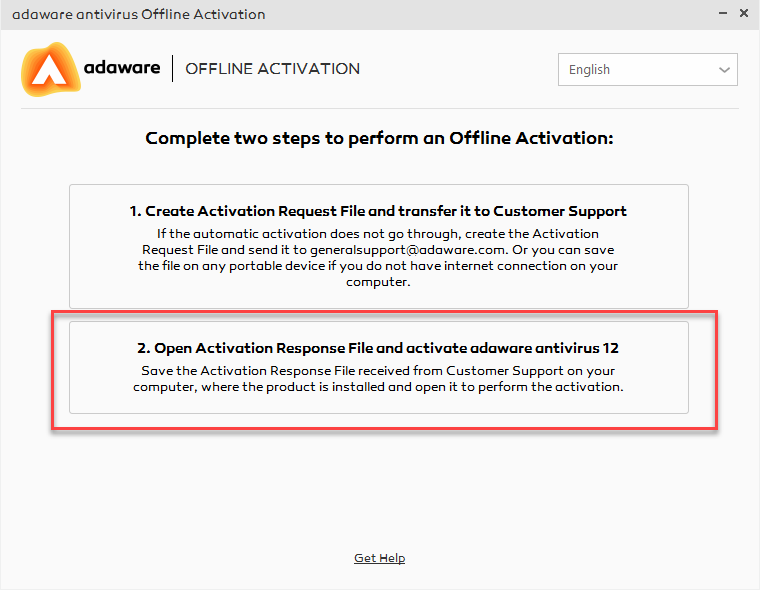Click the adaware flame logo icon
This screenshot has height=590, width=760.
point(50,69)
